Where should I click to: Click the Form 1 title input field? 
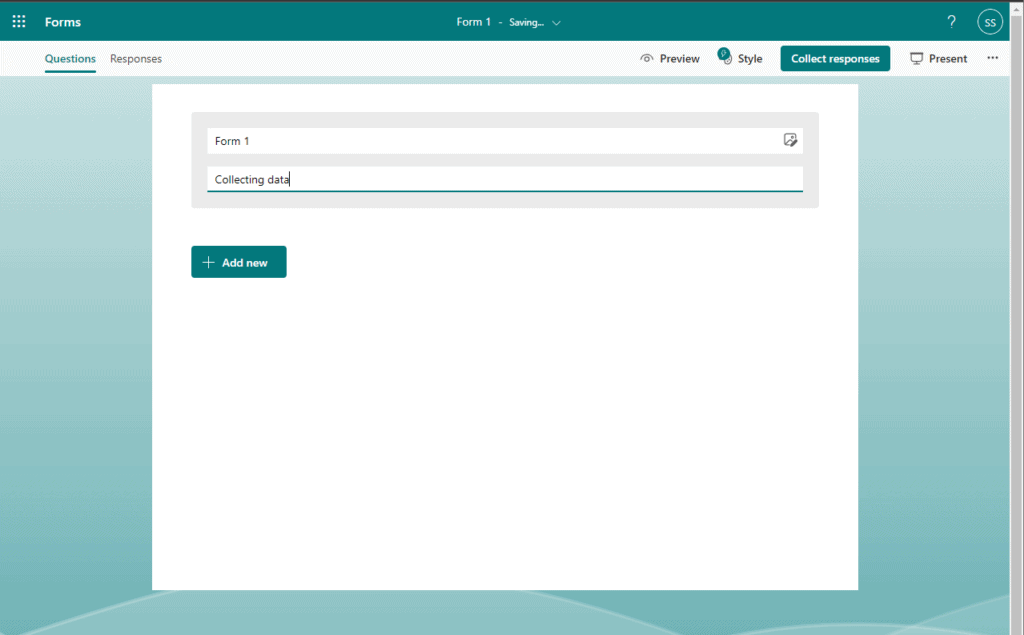tap(490, 141)
